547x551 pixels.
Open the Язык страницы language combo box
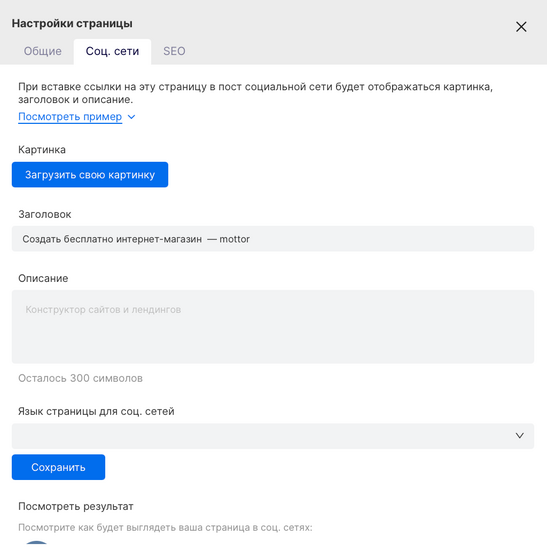coord(273,436)
